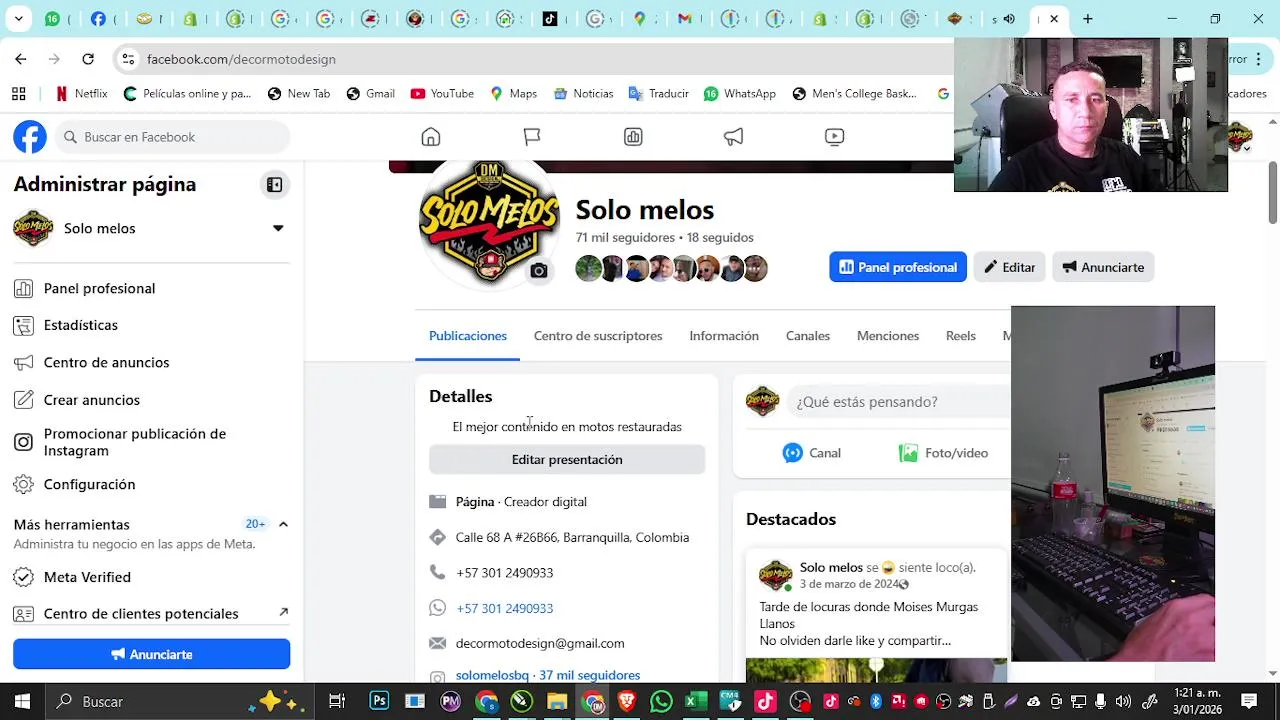
Task: Click the Panel profesional blue button
Action: (898, 267)
